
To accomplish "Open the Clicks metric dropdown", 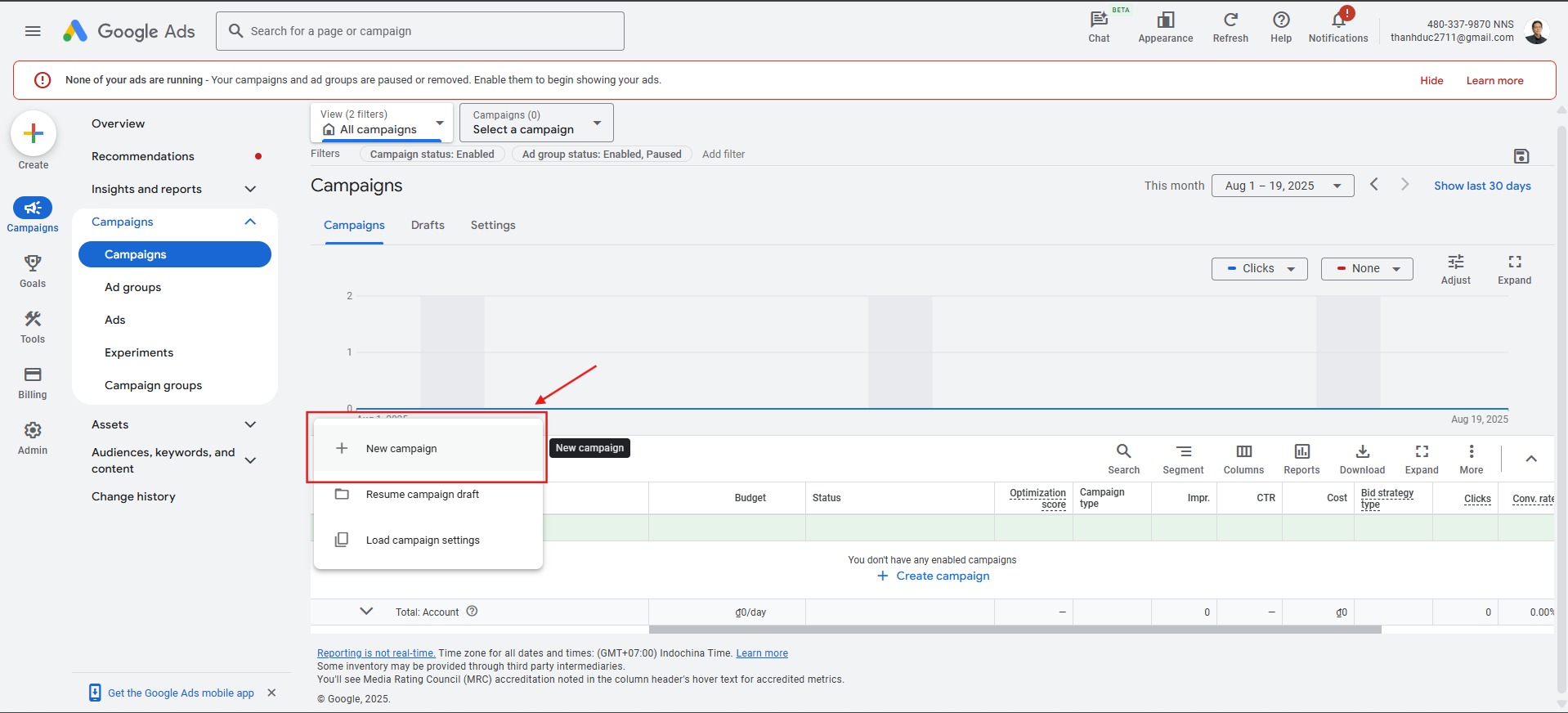I will click(x=1259, y=269).
